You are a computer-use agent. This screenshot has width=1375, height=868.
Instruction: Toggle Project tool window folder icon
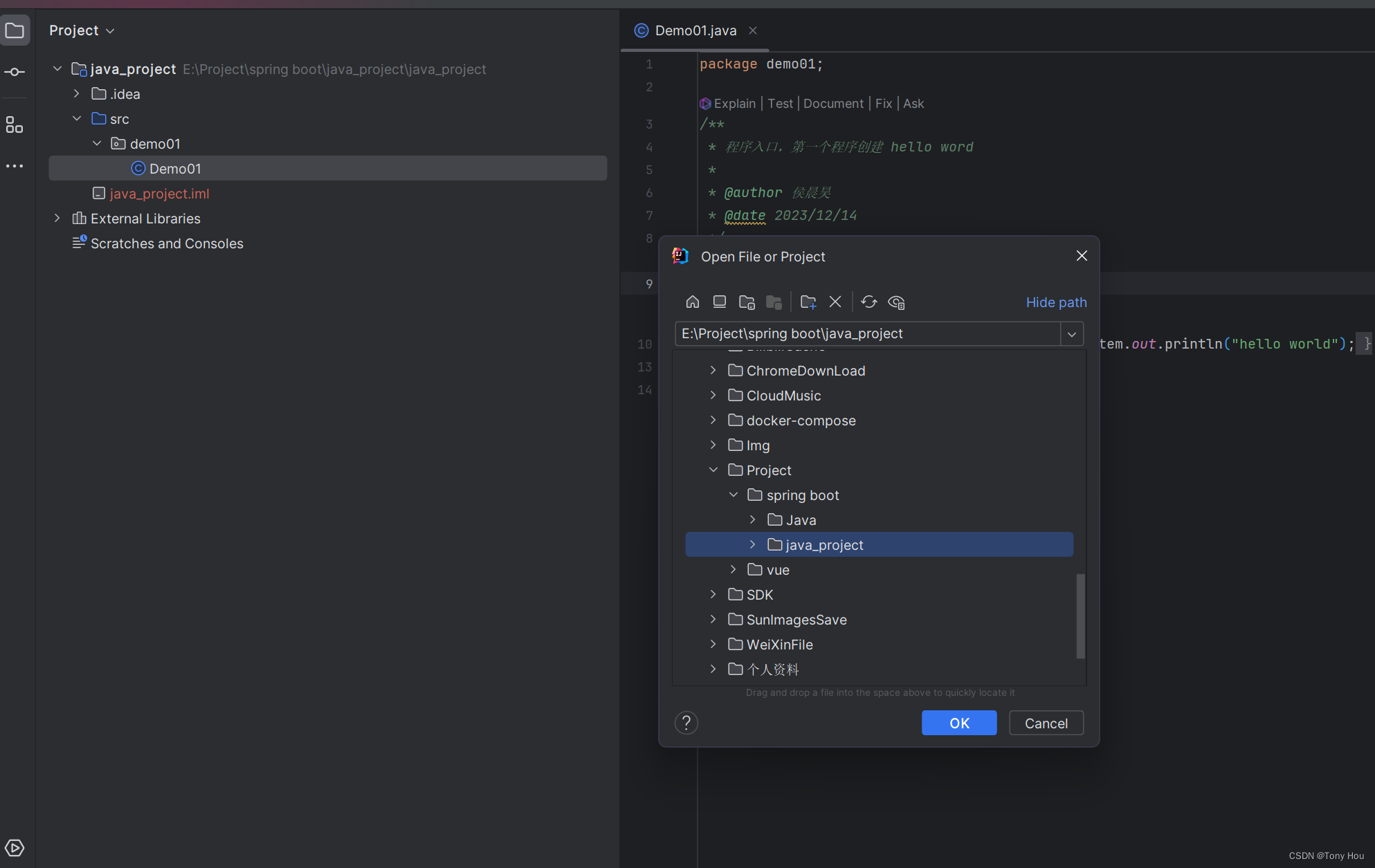pyautogui.click(x=15, y=30)
